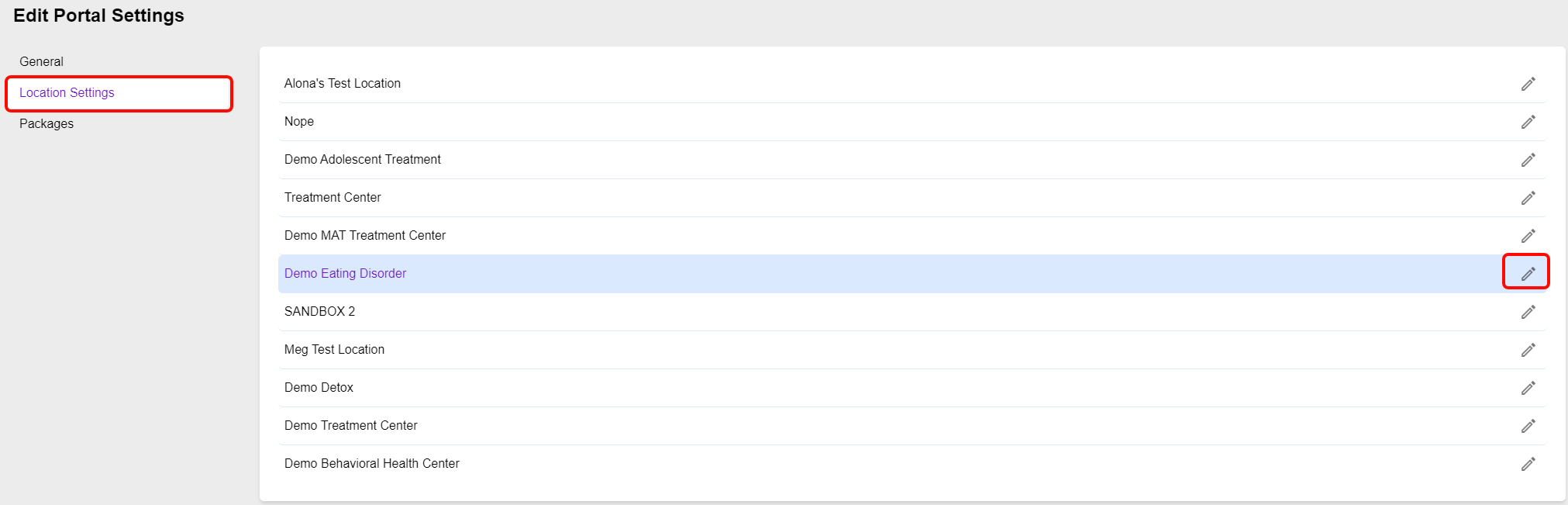Edit the Nope location
The image size is (1568, 505).
click(1528, 122)
